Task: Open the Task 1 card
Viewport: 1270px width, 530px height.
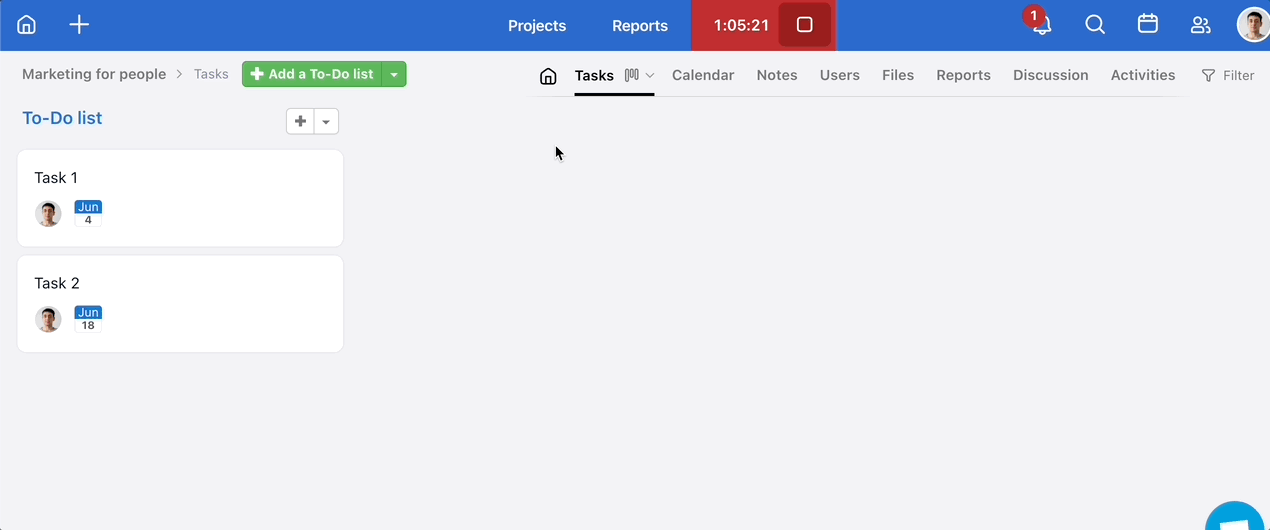Action: [180, 198]
